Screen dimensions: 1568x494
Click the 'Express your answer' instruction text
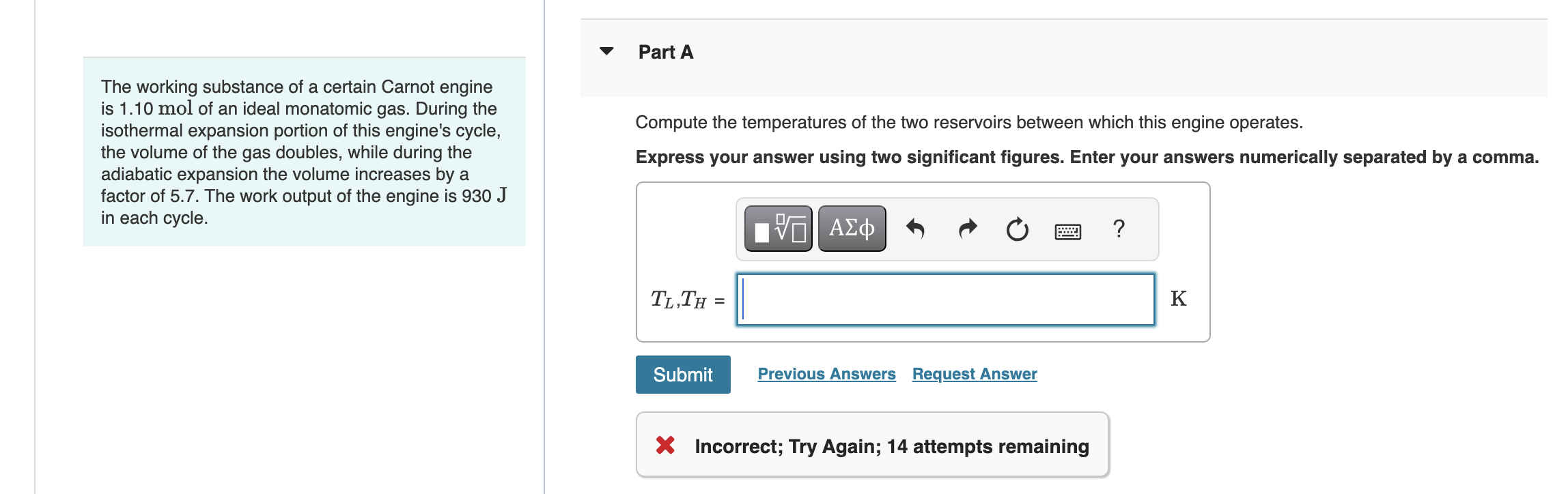coord(1087,157)
